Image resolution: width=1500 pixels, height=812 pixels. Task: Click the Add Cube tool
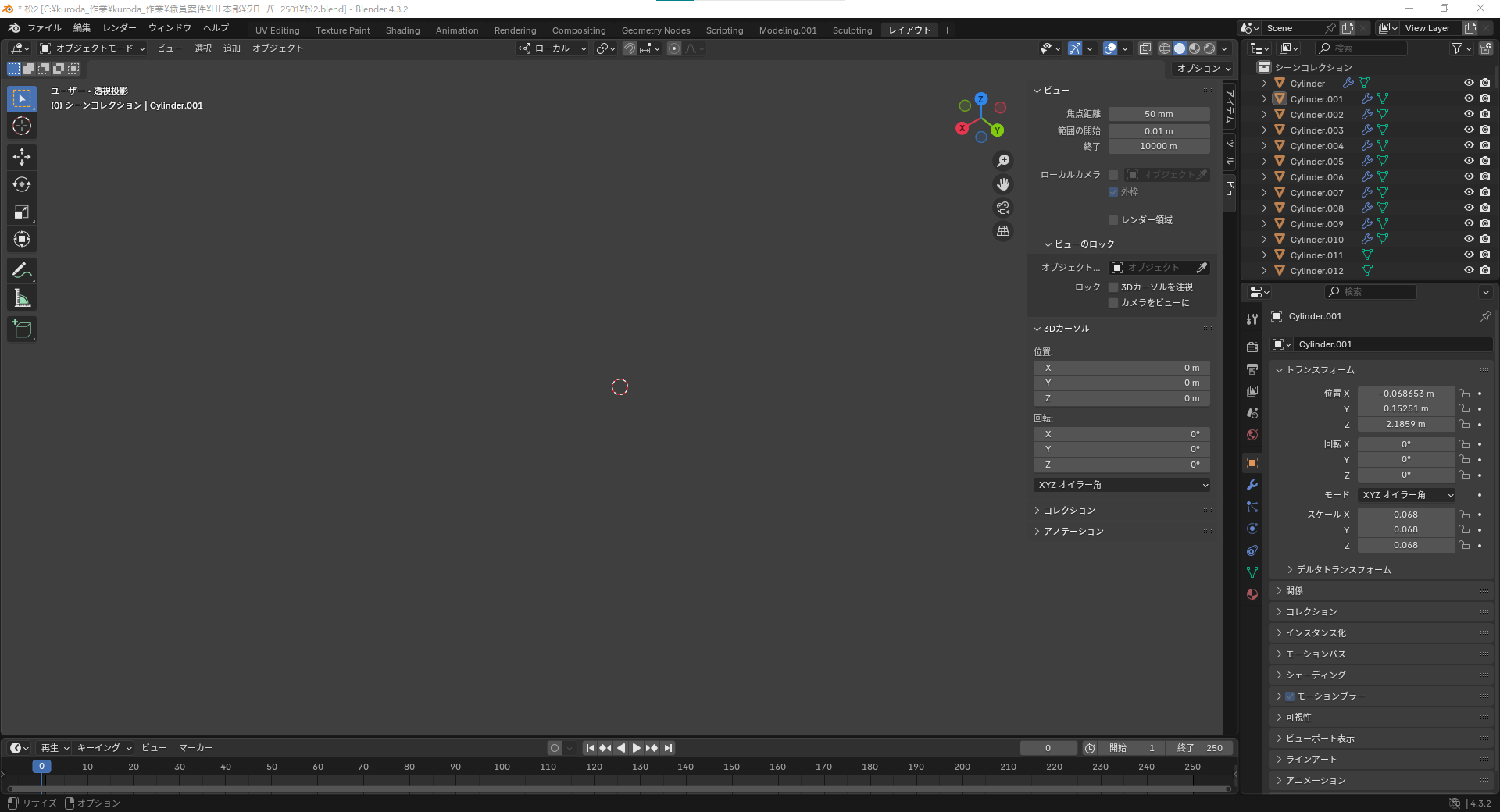coord(22,329)
